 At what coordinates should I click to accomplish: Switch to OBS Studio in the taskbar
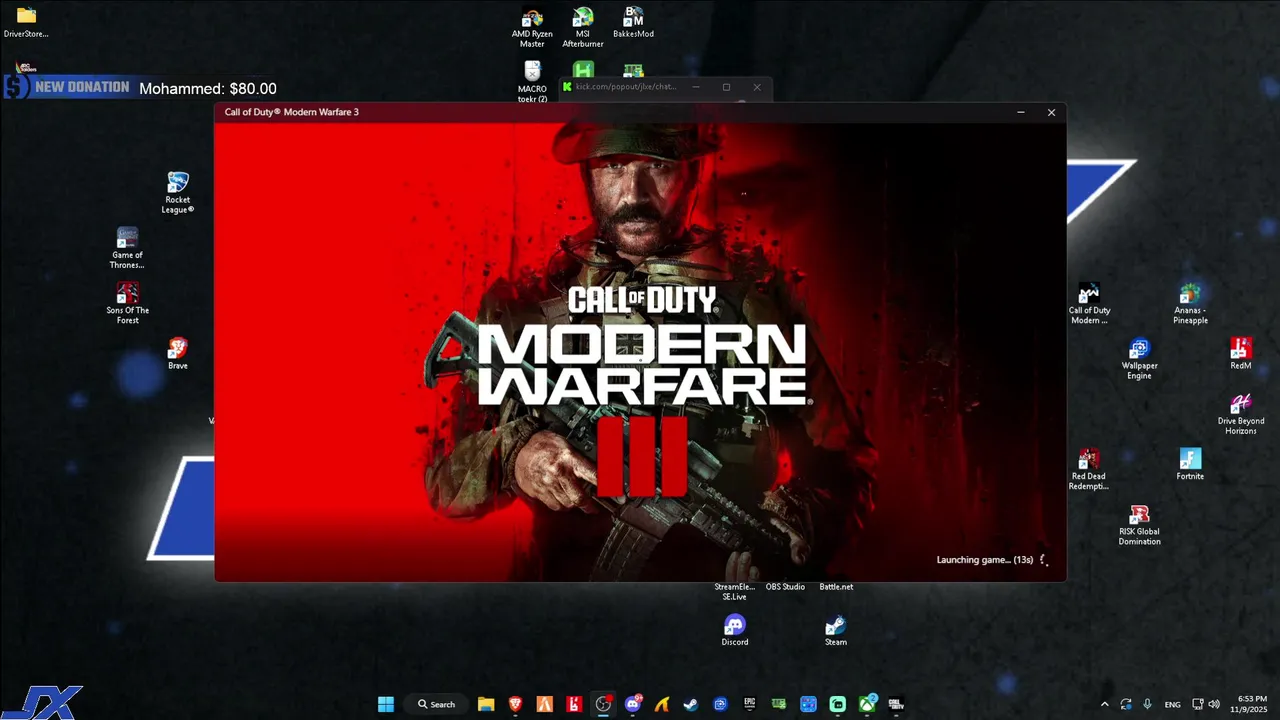pyautogui.click(x=603, y=704)
